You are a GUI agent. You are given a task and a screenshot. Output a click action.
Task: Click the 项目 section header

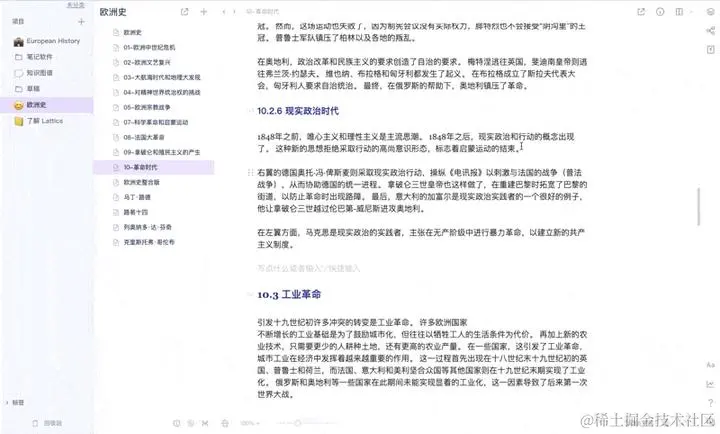pyautogui.click(x=18, y=22)
